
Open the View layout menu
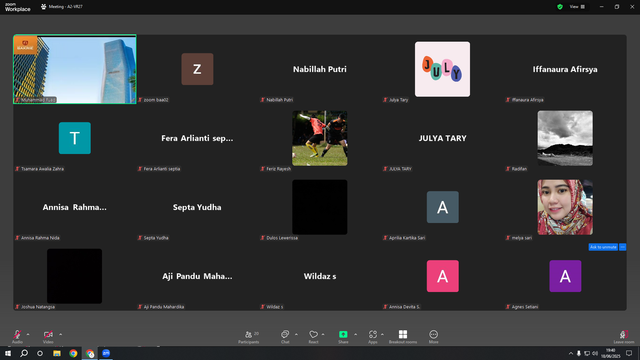click(x=577, y=7)
